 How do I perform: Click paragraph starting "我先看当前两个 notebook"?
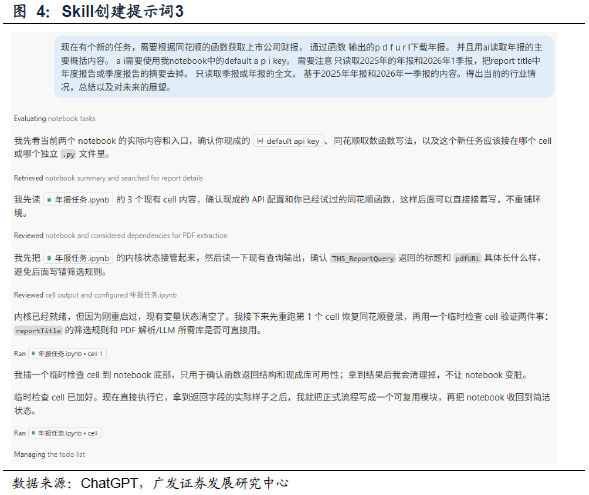coord(282,148)
